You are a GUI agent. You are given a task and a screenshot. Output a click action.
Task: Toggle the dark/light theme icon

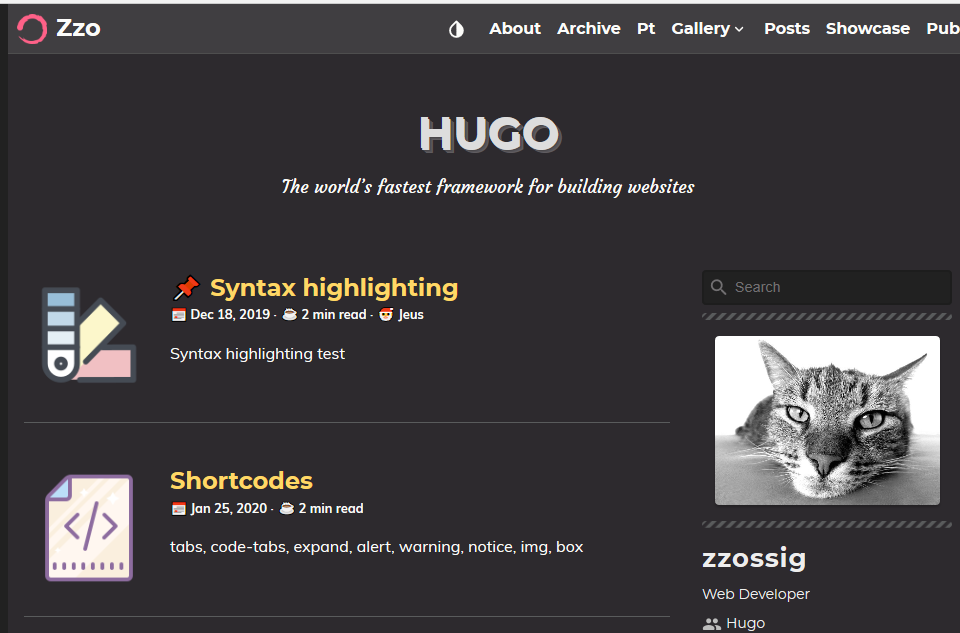pyautogui.click(x=456, y=29)
